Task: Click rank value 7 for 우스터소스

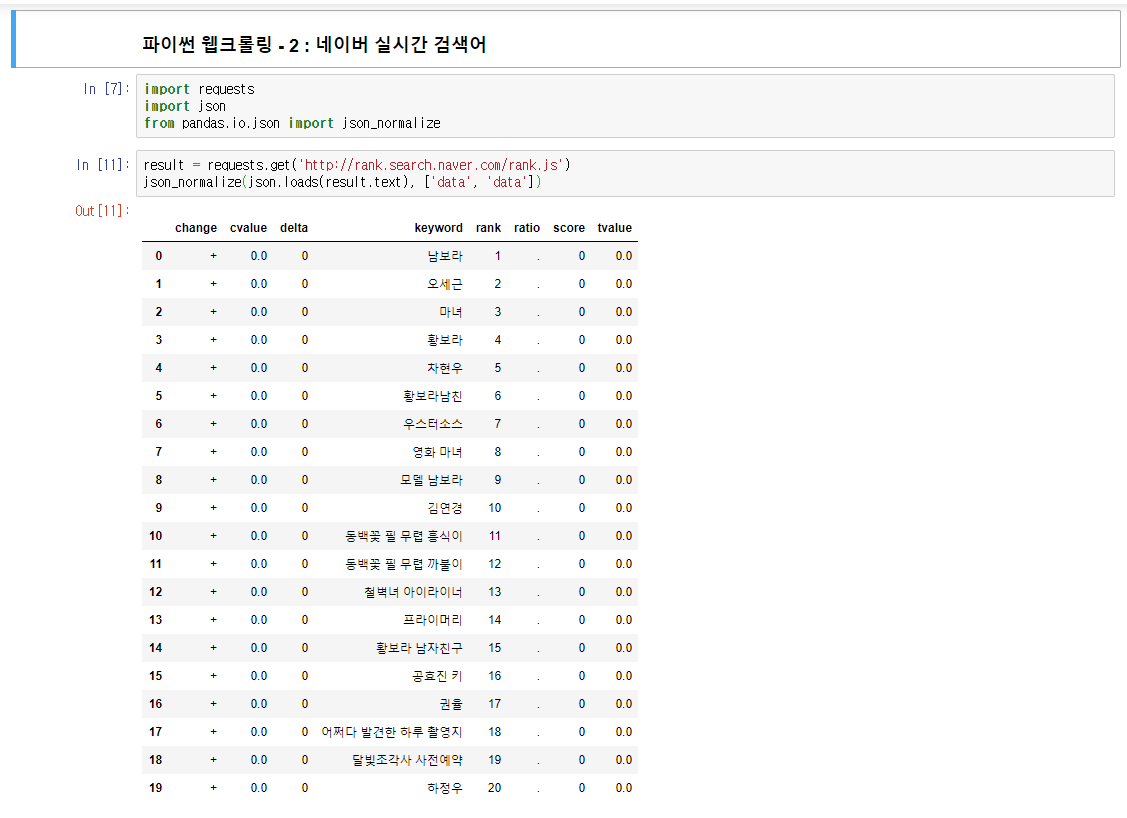Action: [x=497, y=424]
